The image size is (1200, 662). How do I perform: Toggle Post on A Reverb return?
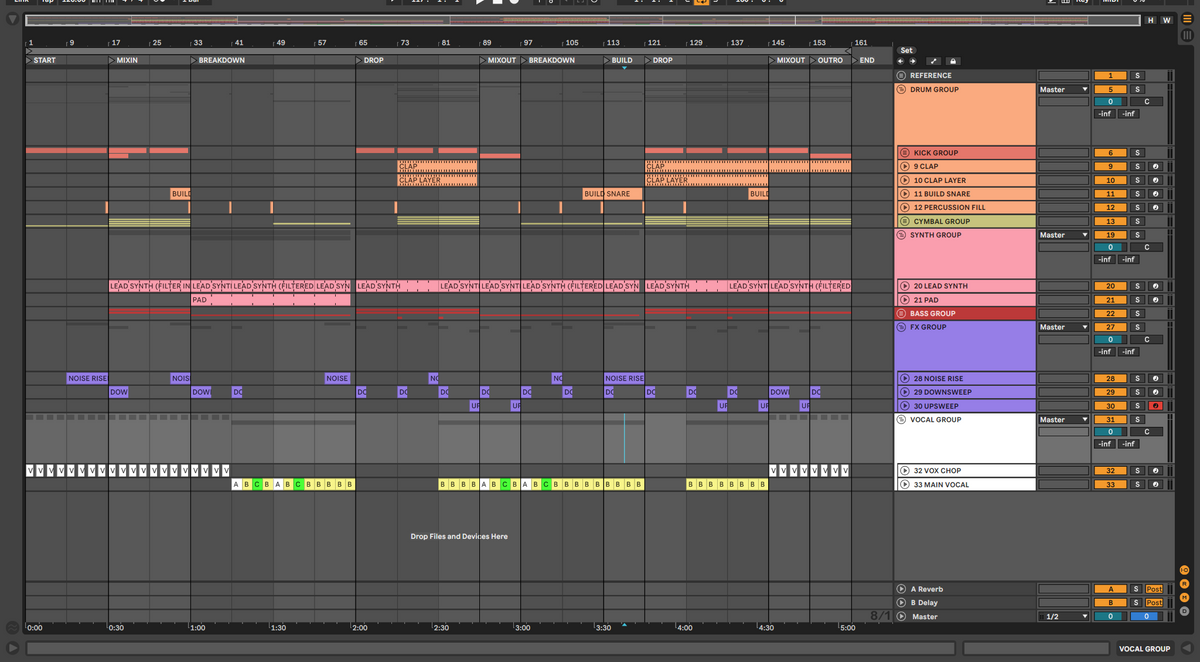tap(1154, 589)
